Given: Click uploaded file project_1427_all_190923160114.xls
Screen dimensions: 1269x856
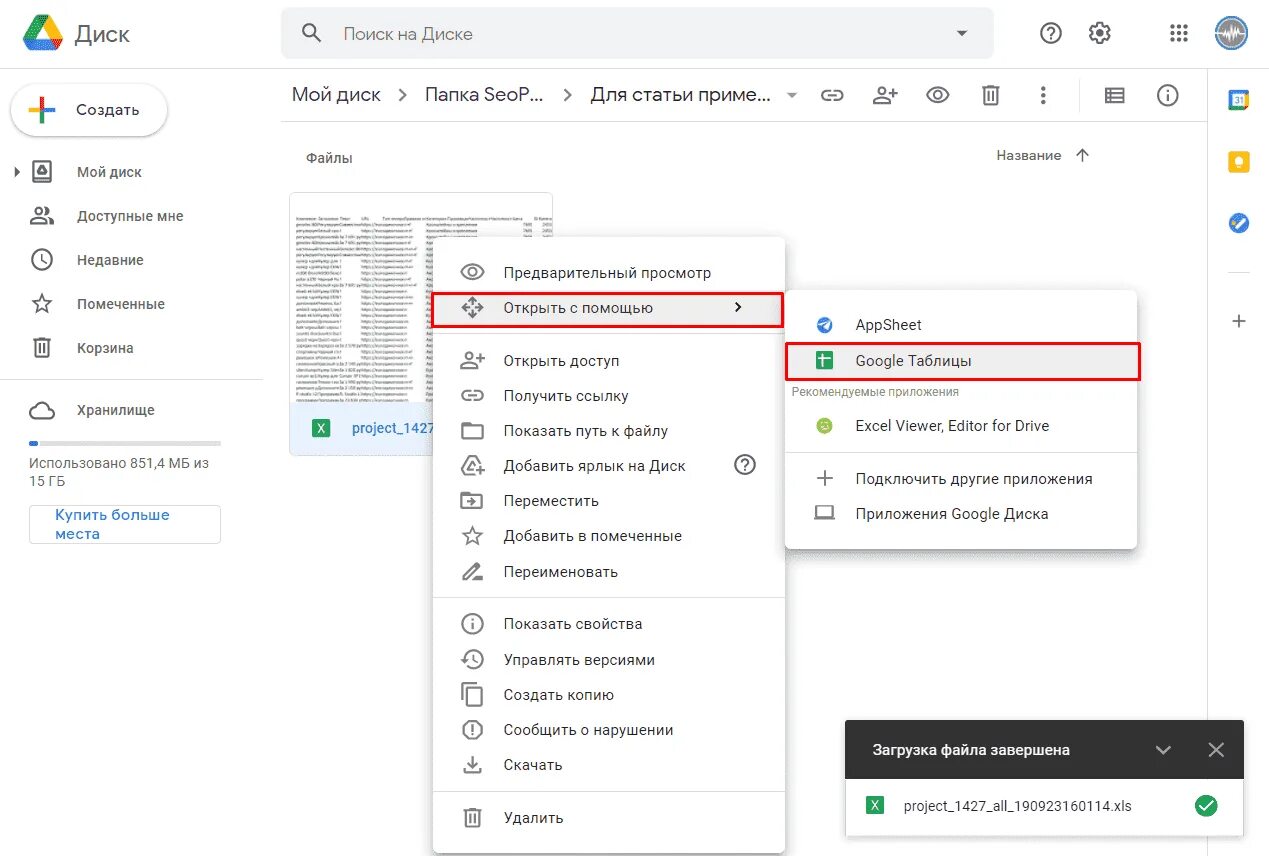Looking at the screenshot, I should [x=1017, y=806].
